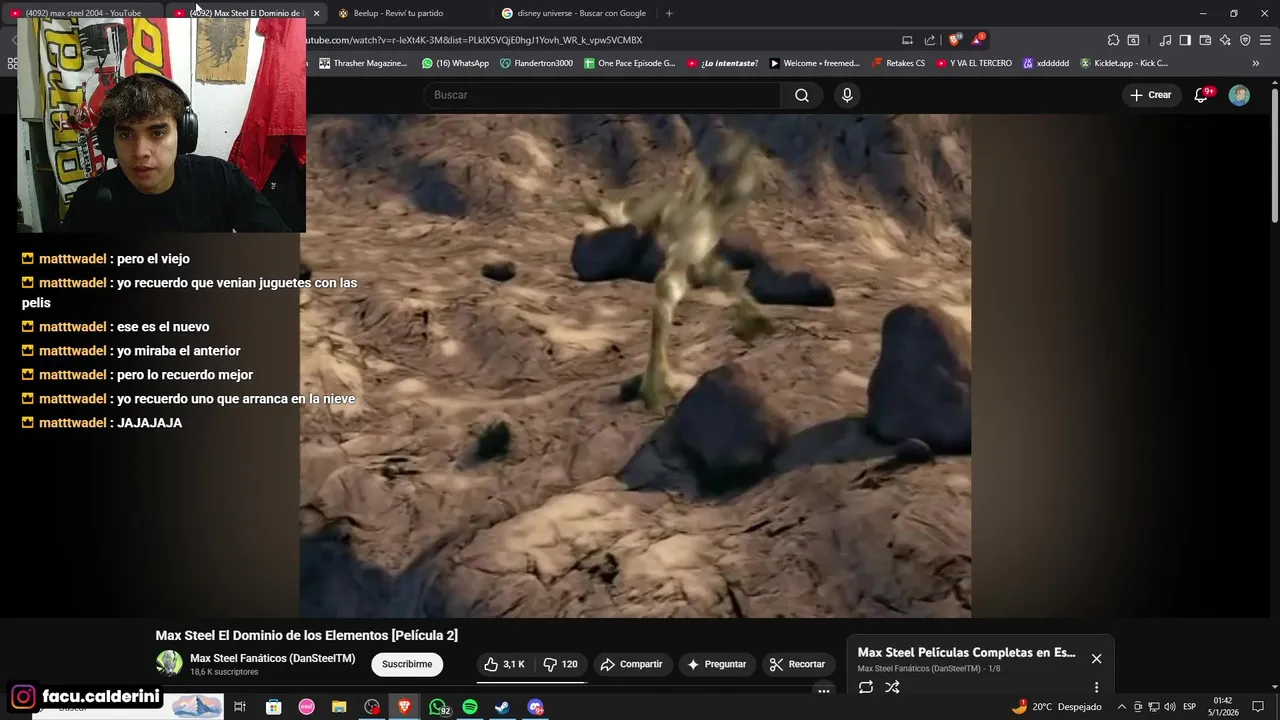Open the weather widget 20°C Despejado

tap(1056, 707)
